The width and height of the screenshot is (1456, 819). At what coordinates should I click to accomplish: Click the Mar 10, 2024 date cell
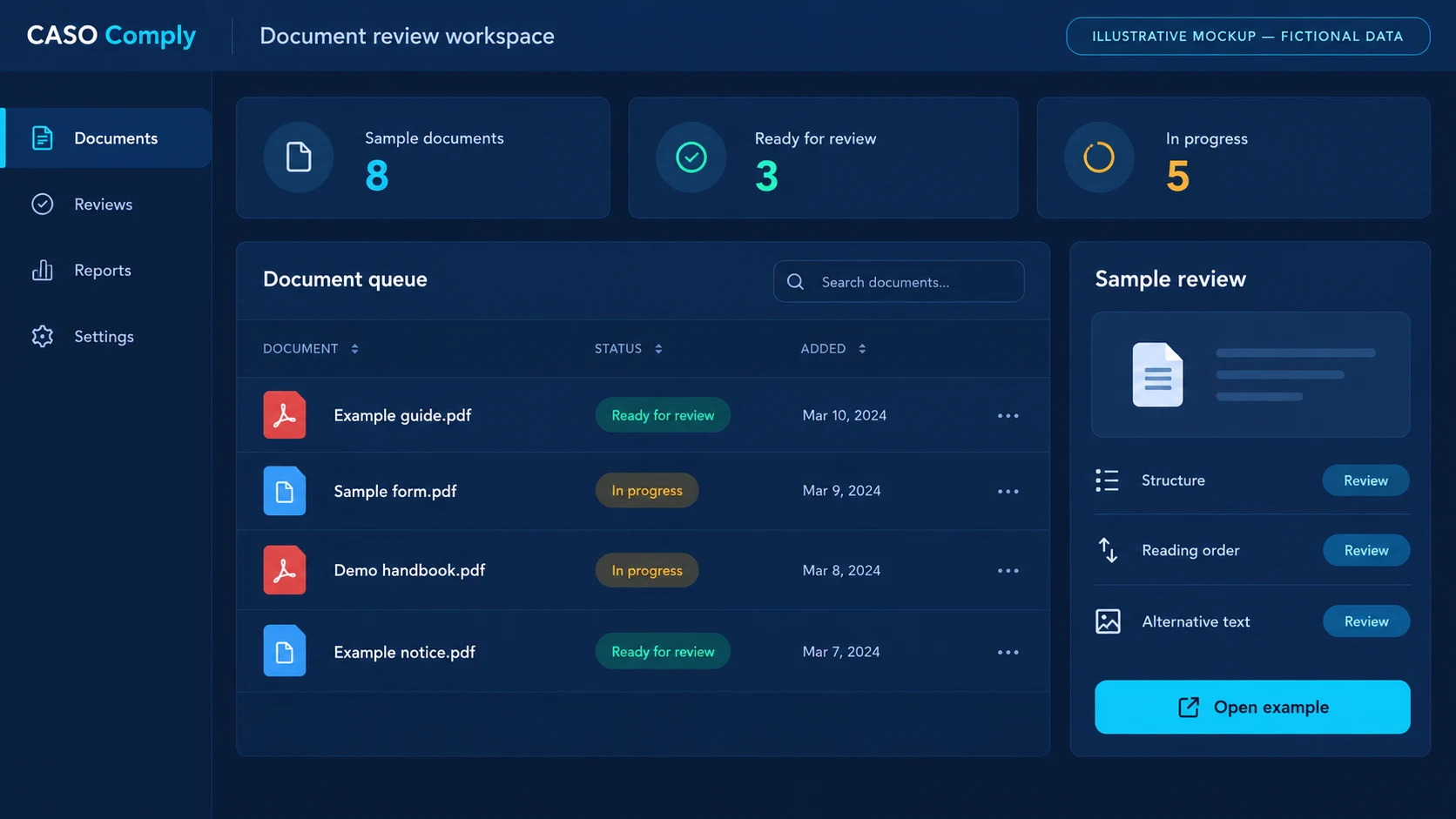(x=845, y=415)
